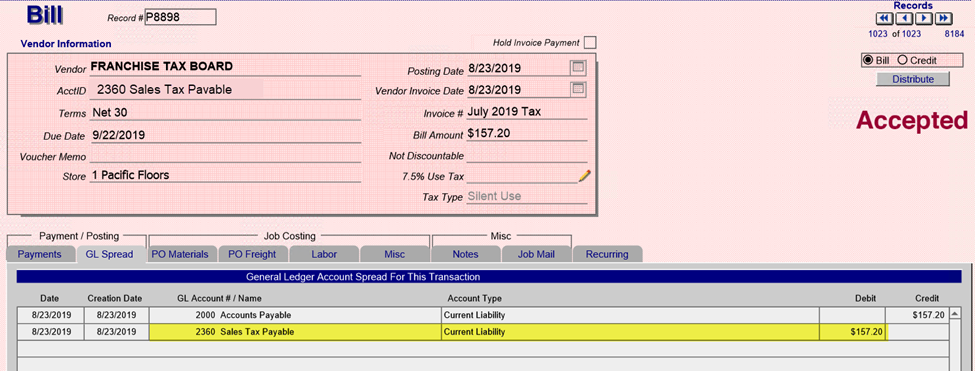
Task: Open the Recurring tab
Action: (x=607, y=254)
